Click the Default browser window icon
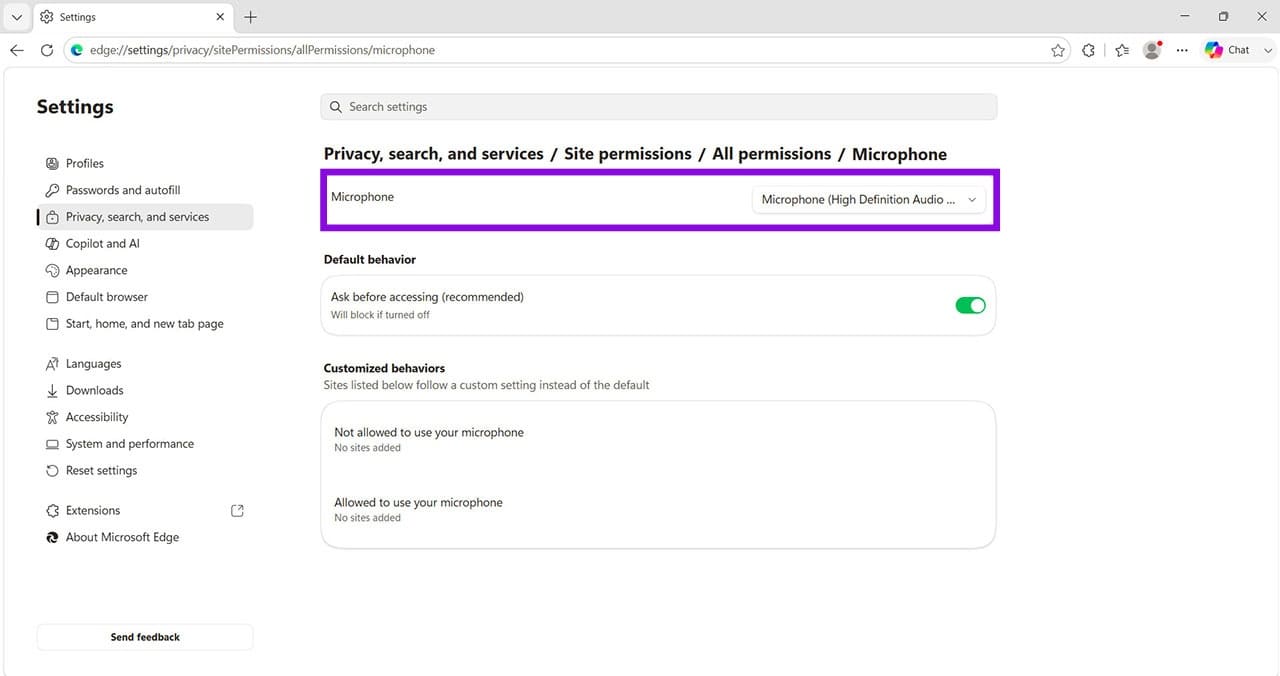This screenshot has height=676, width=1280. click(53, 297)
